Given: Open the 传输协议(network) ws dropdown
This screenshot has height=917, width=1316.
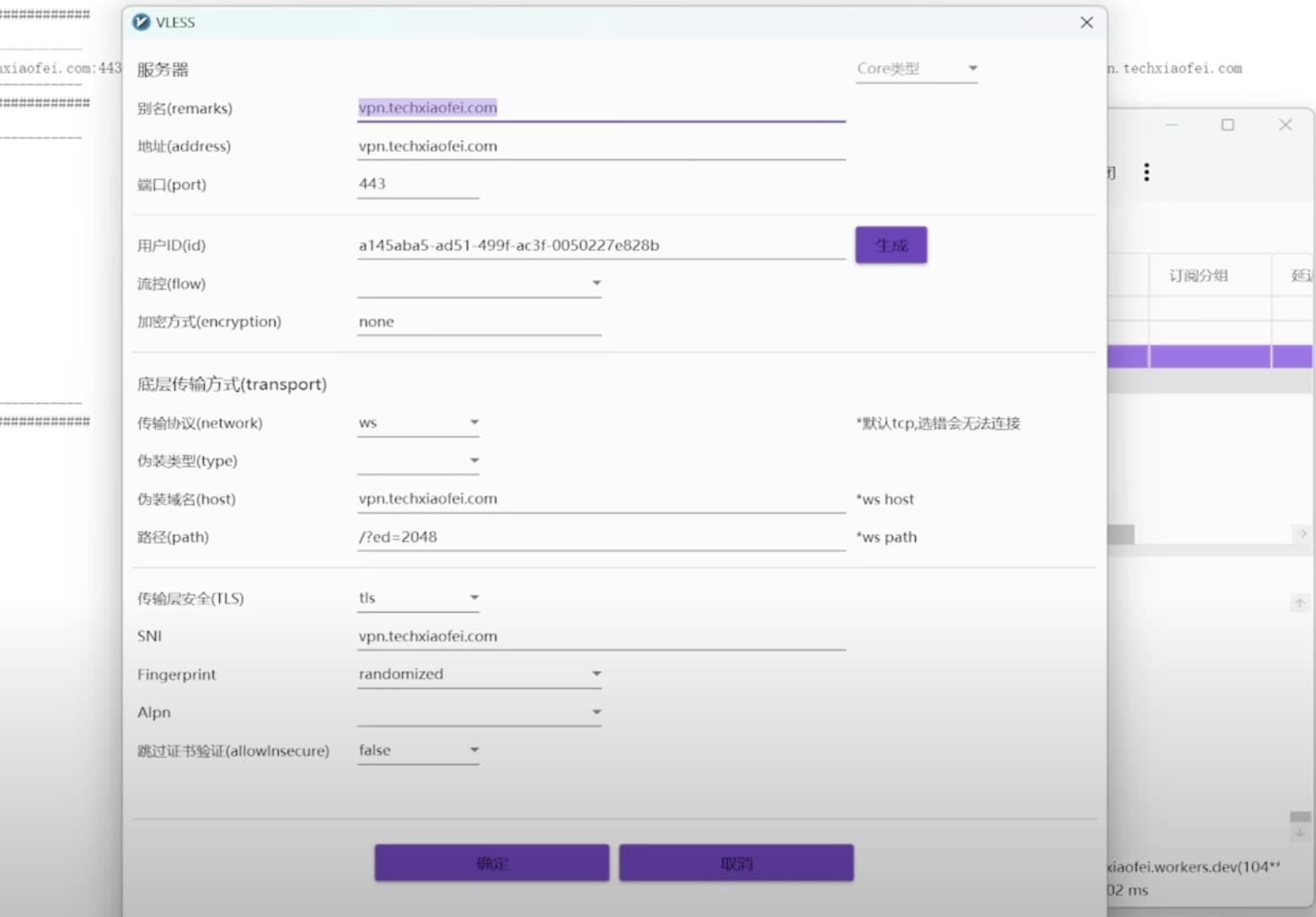Looking at the screenshot, I should (418, 423).
